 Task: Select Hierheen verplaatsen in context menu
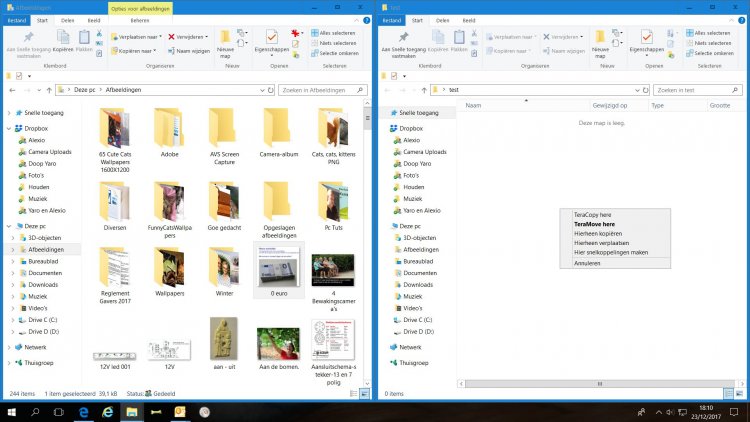(x=601, y=243)
